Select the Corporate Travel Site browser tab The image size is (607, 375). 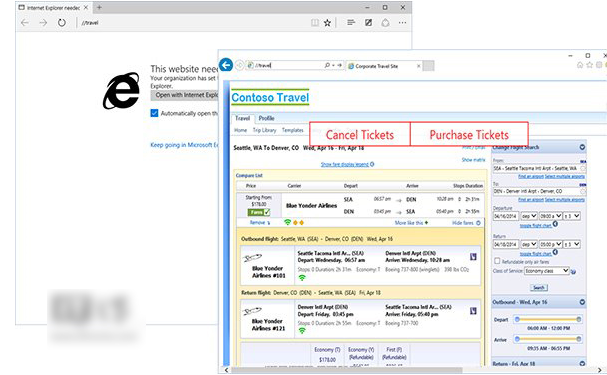point(384,66)
